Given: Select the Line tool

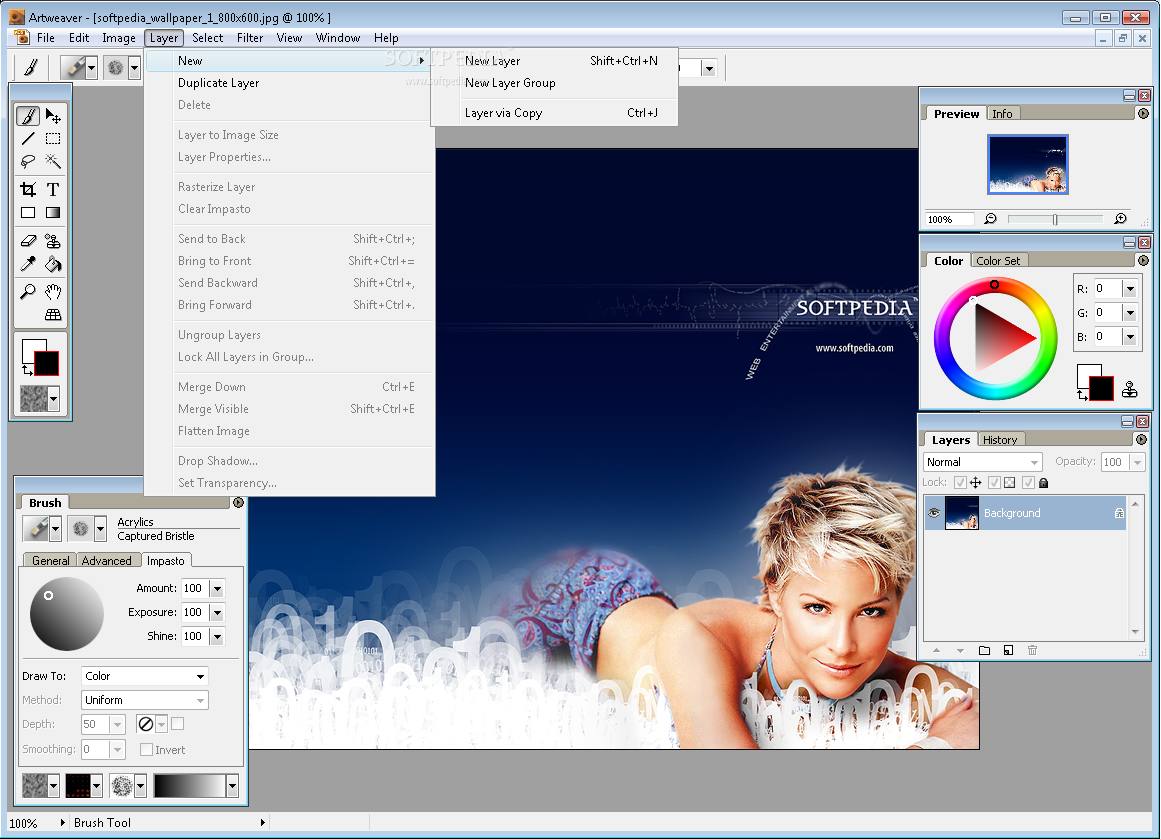Looking at the screenshot, I should (28, 138).
